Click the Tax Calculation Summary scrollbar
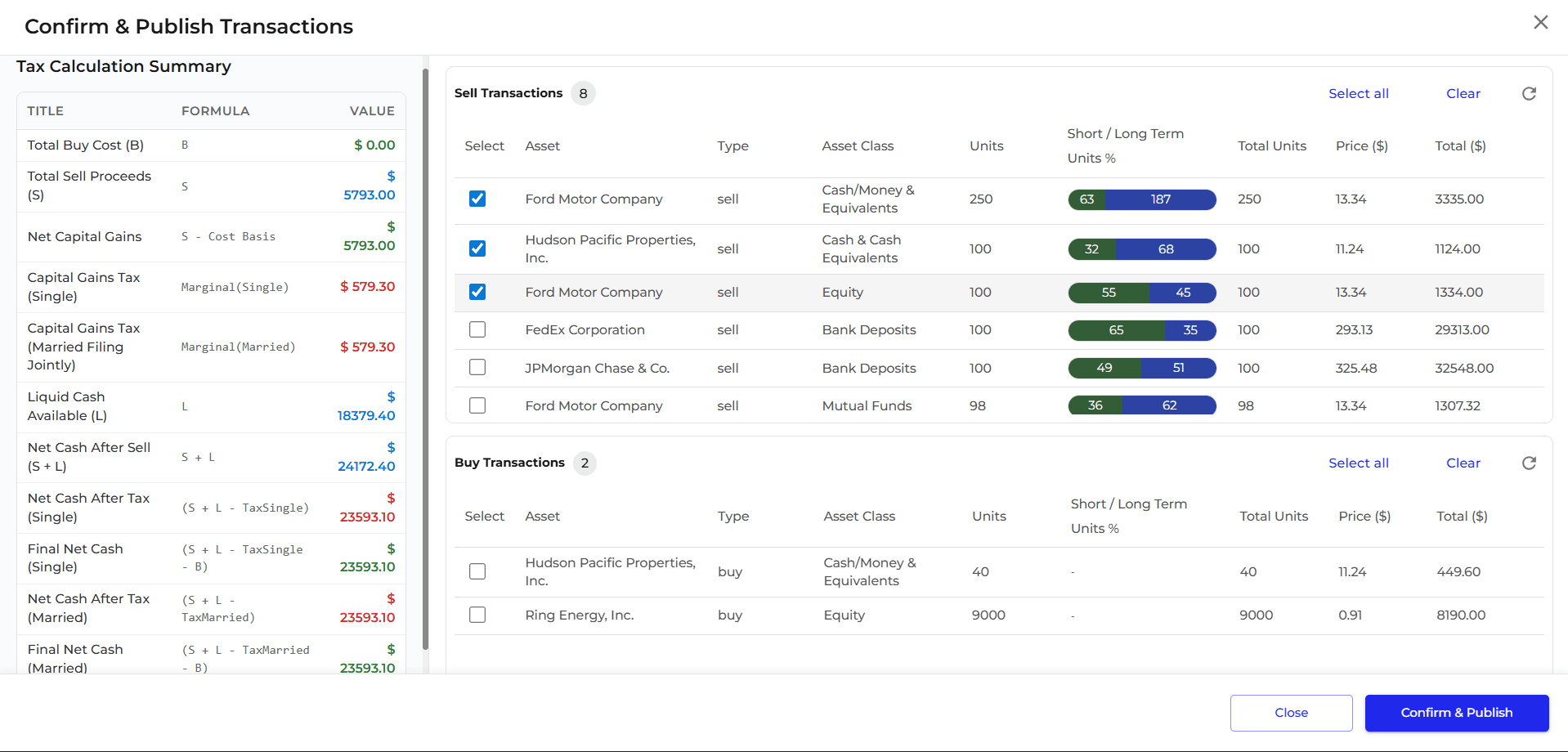 (x=425, y=360)
